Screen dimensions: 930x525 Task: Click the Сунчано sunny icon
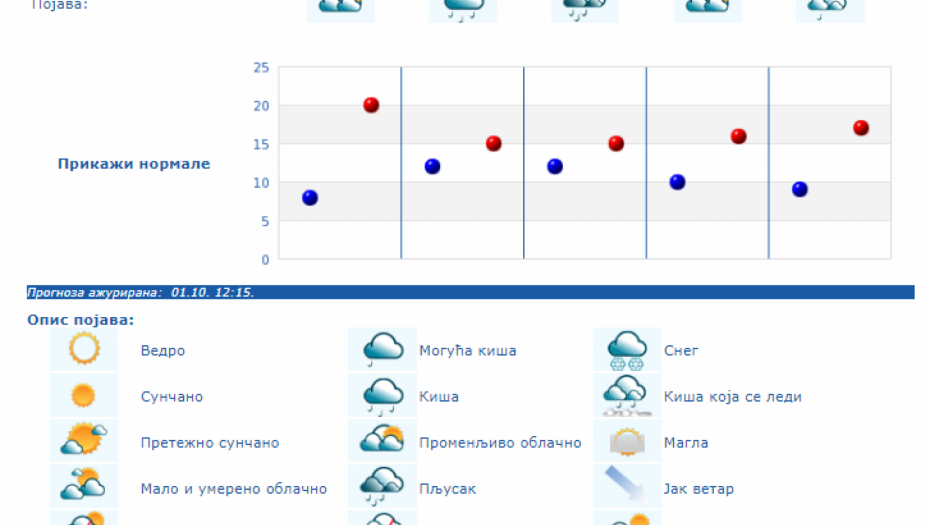click(84, 396)
